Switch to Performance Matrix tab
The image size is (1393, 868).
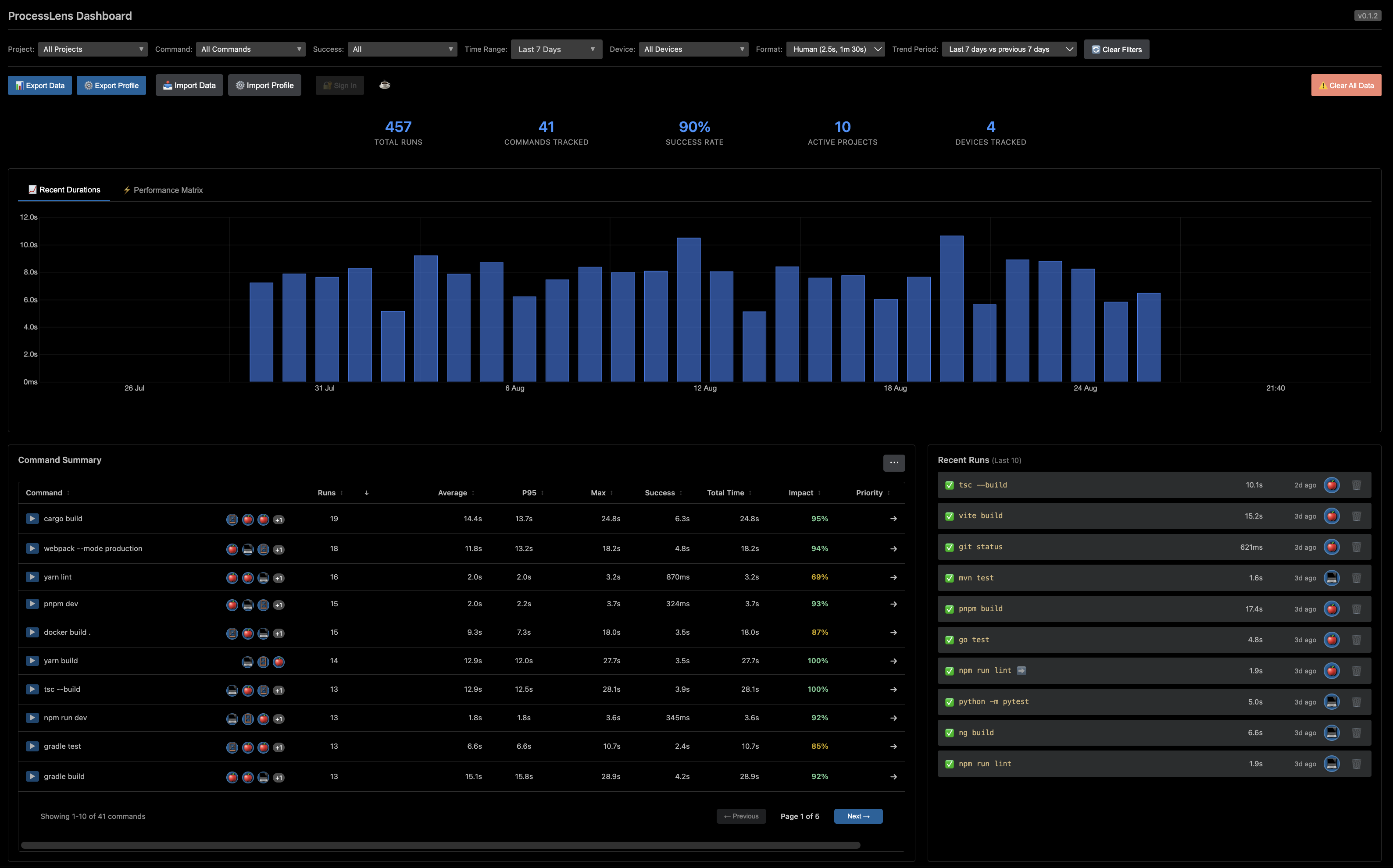163,190
